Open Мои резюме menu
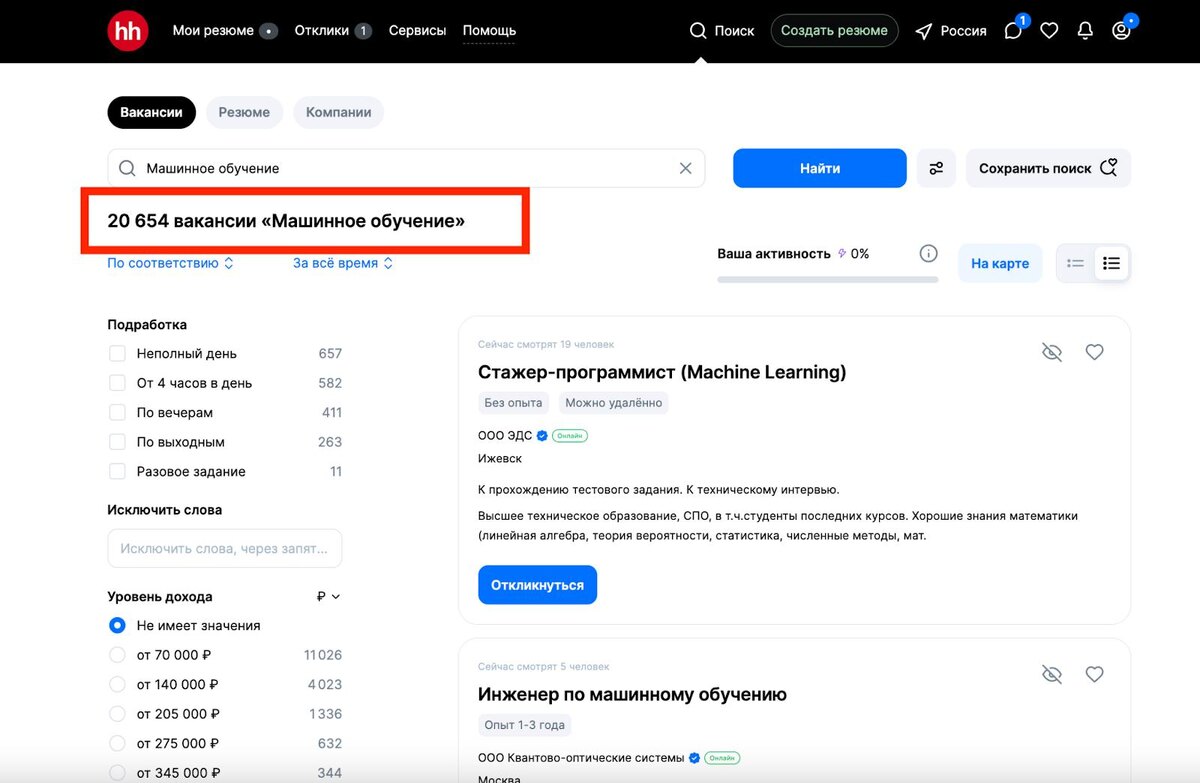1200x783 pixels. tap(213, 30)
